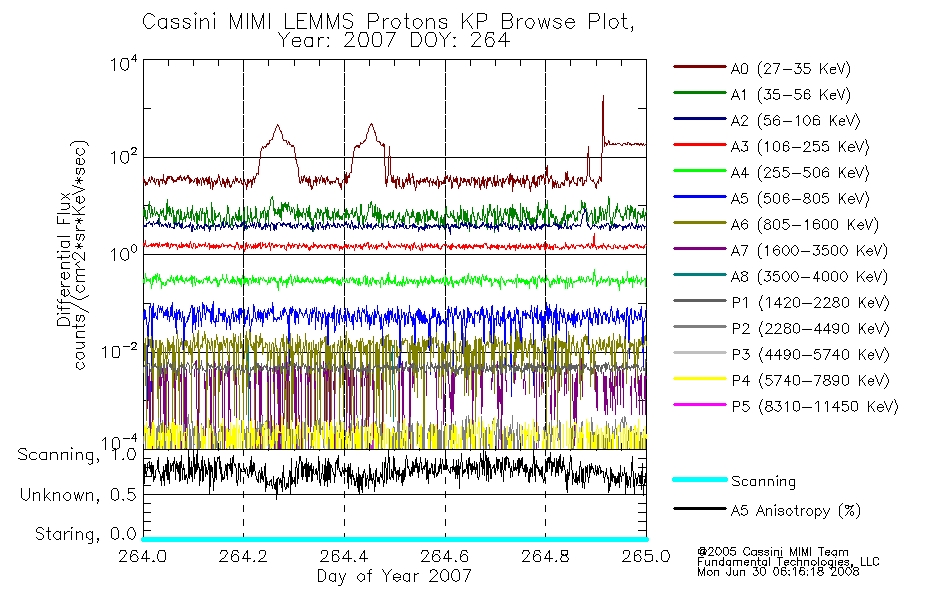Click the navy A2 legend line
950x600 pixels.
pyautogui.click(x=699, y=119)
